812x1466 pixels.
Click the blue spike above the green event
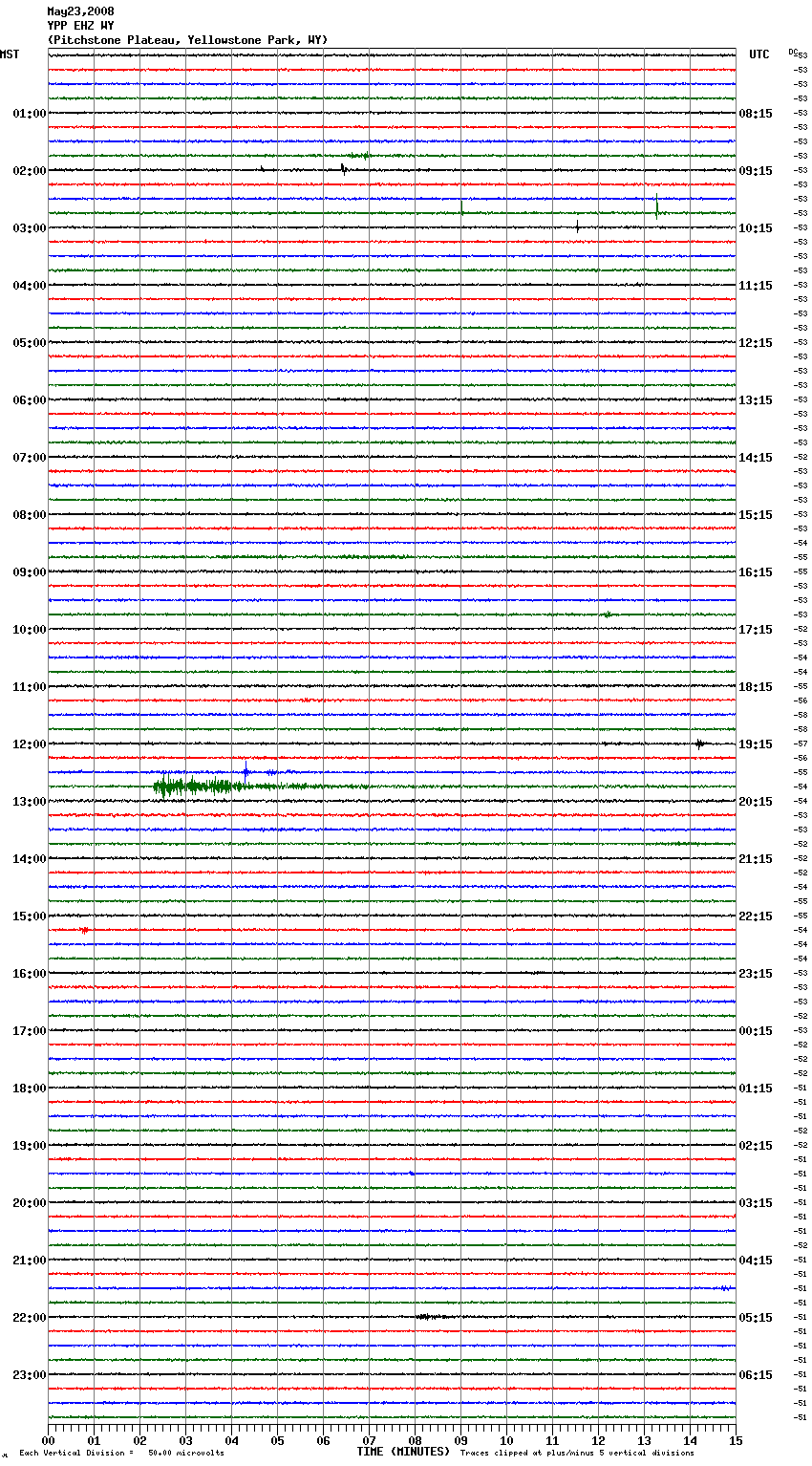tap(246, 770)
